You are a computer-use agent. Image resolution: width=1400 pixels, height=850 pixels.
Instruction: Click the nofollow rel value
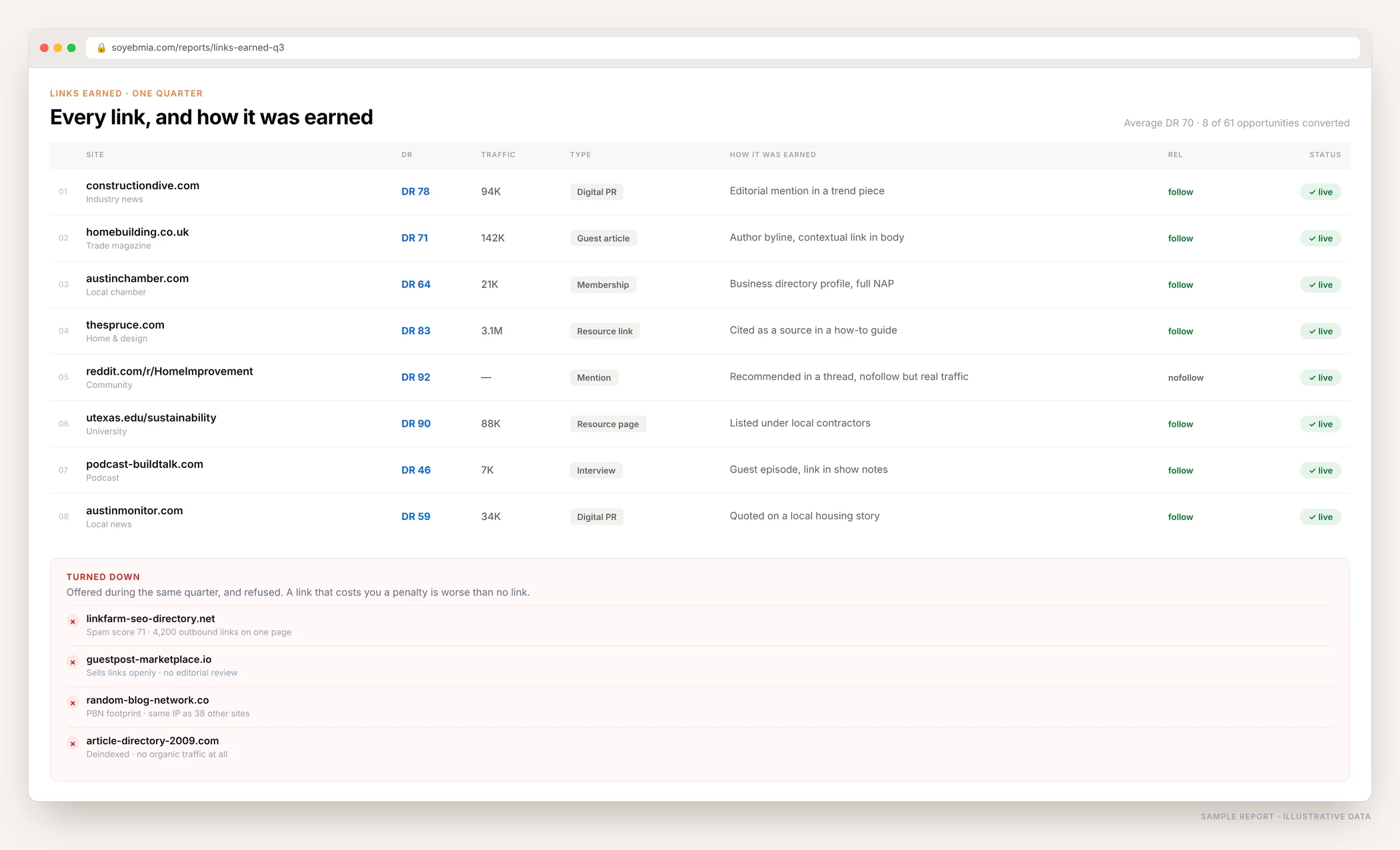1185,378
